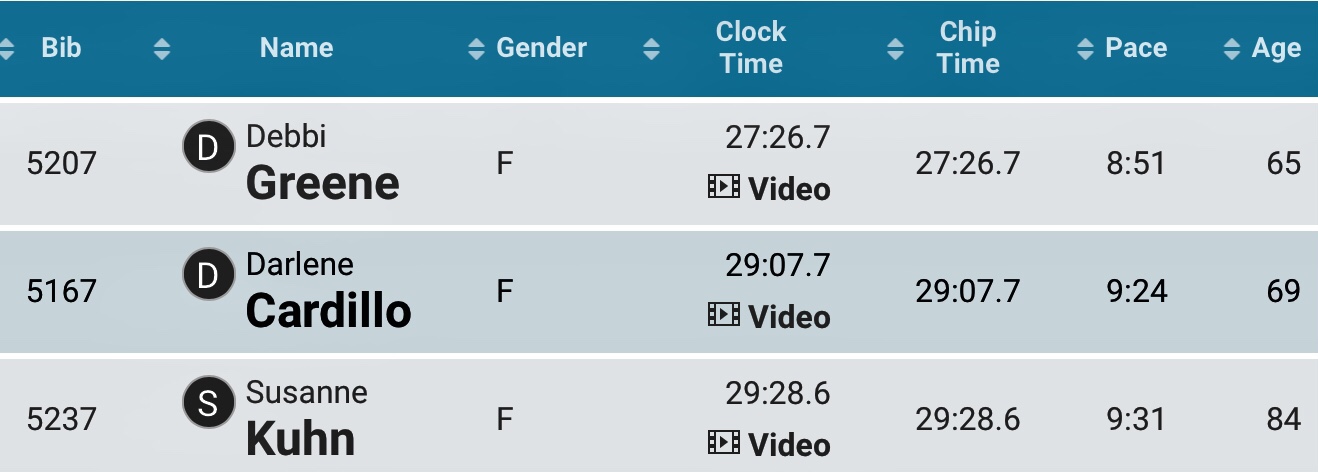Screen dimensions: 1318x472
Task: Click Susanne Kuhn's avatar icon
Action: pyautogui.click(x=208, y=404)
